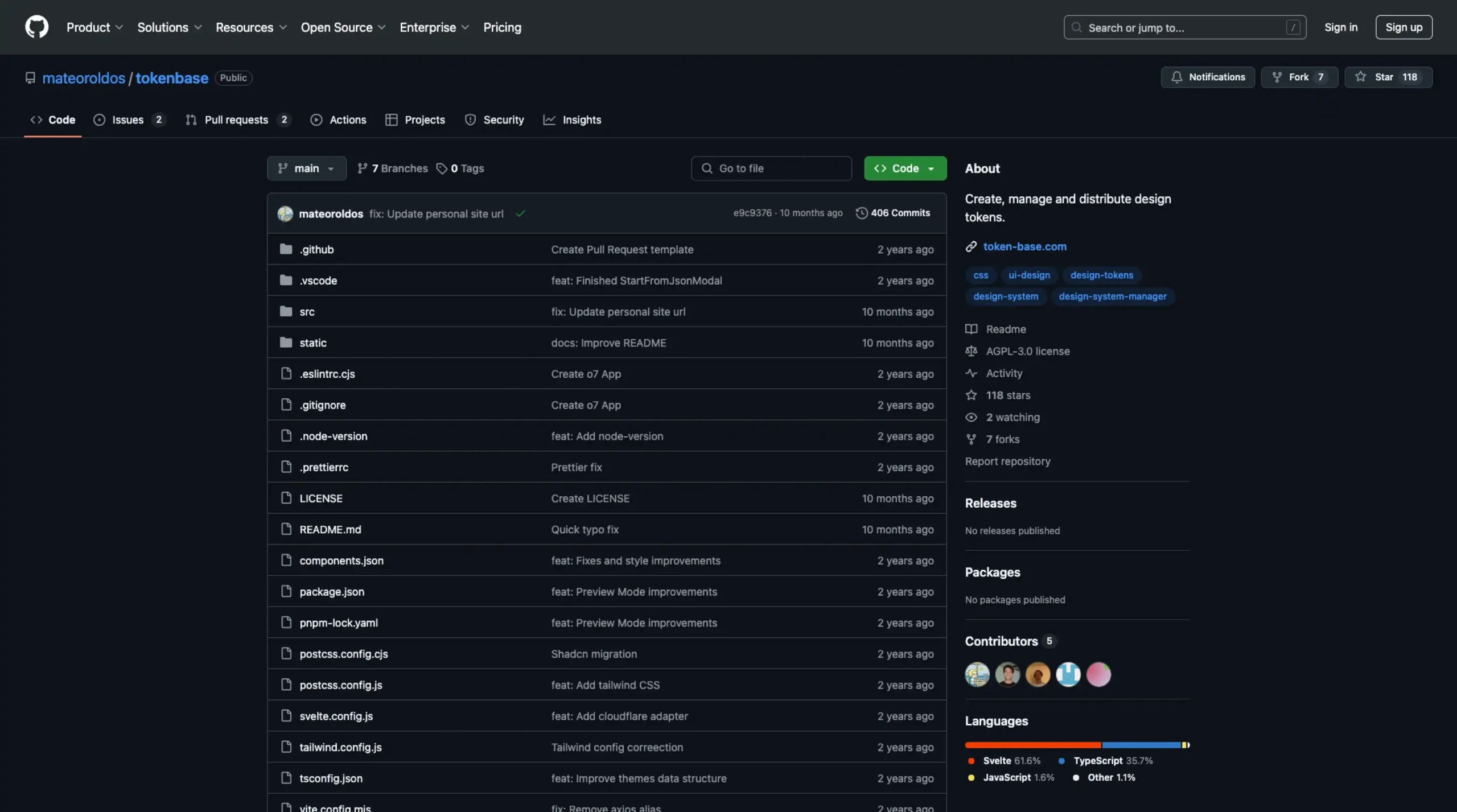This screenshot has width=1457, height=812.
Task: Click the design-system-manager topic tag
Action: click(x=1112, y=296)
